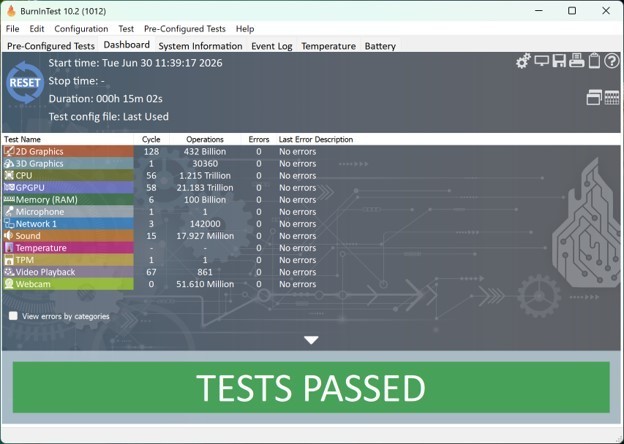
Task: Open the Test menu
Action: [126, 29]
